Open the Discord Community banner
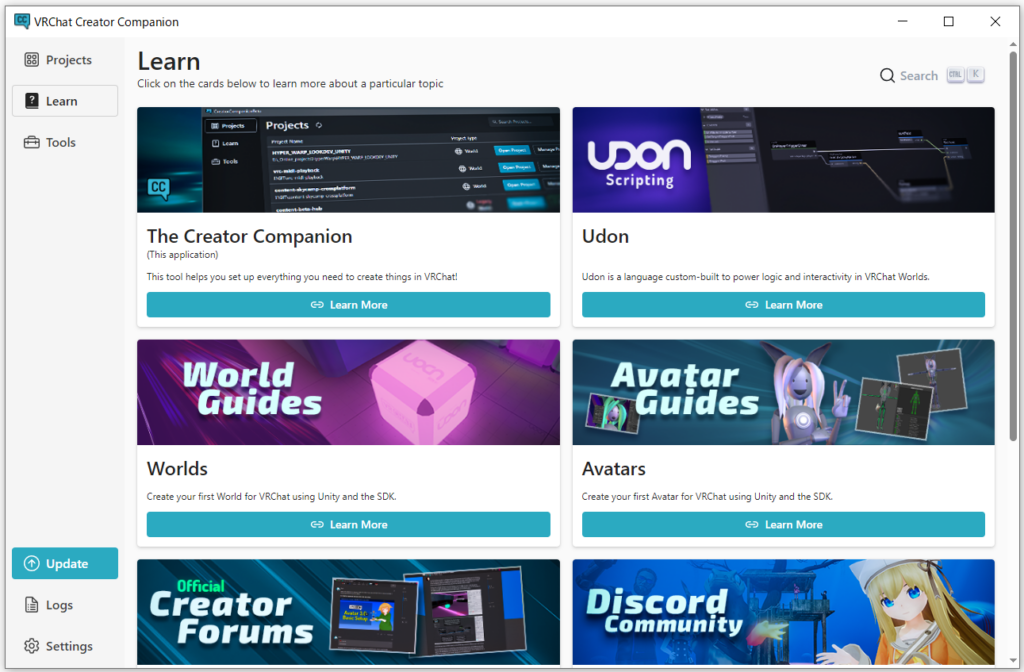 click(783, 612)
